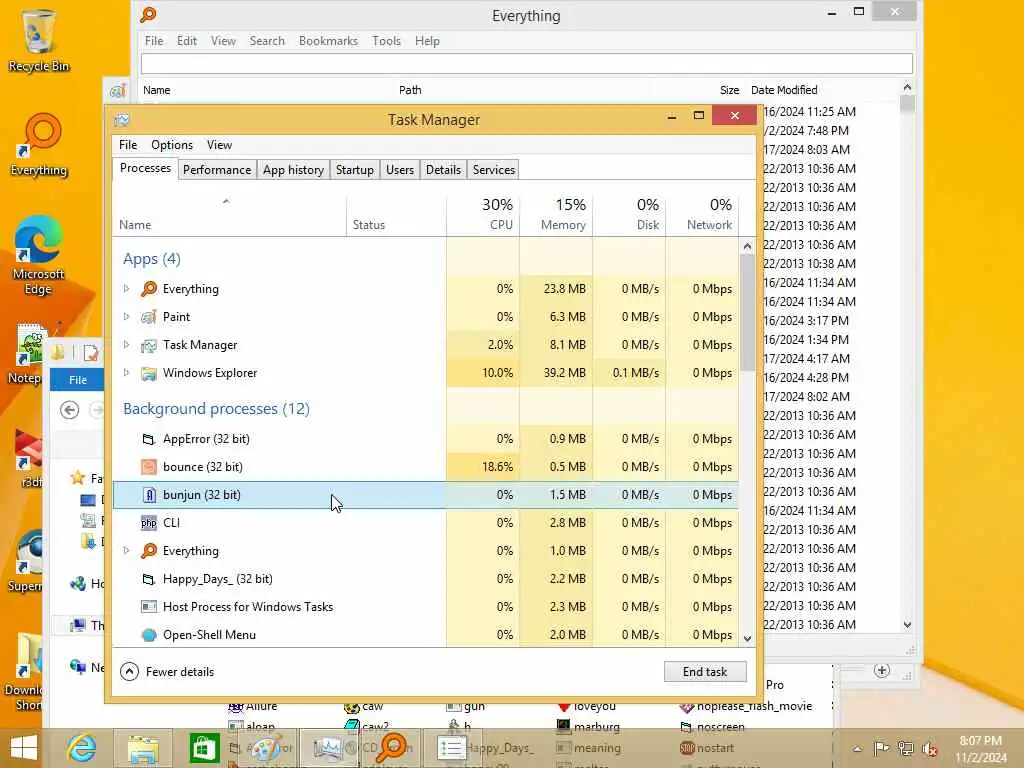Viewport: 1024px width, 768px height.
Task: Select the Windows Explorer process icon
Action: tap(149, 373)
